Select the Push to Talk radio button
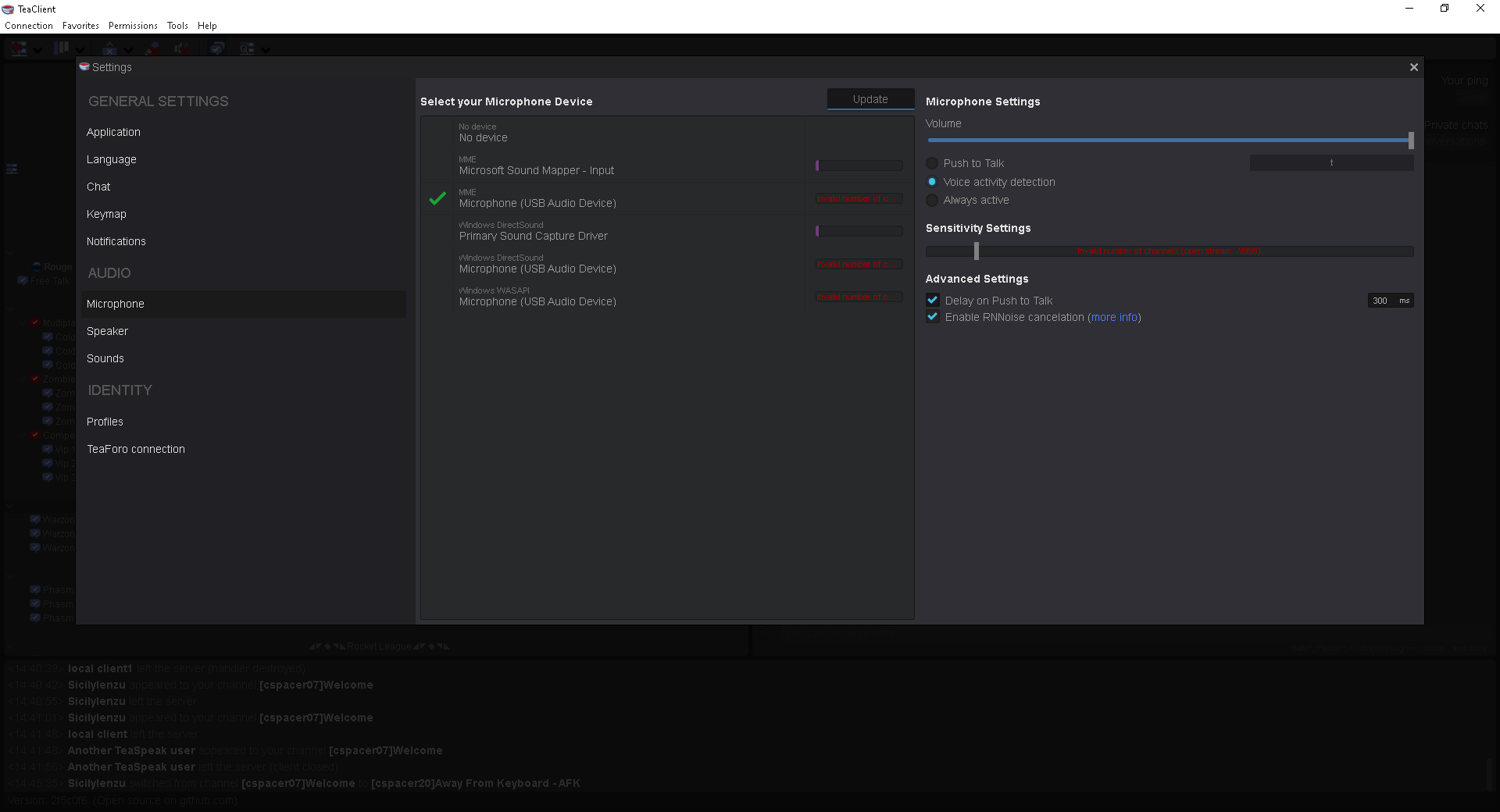This screenshot has width=1500, height=812. [x=931, y=163]
